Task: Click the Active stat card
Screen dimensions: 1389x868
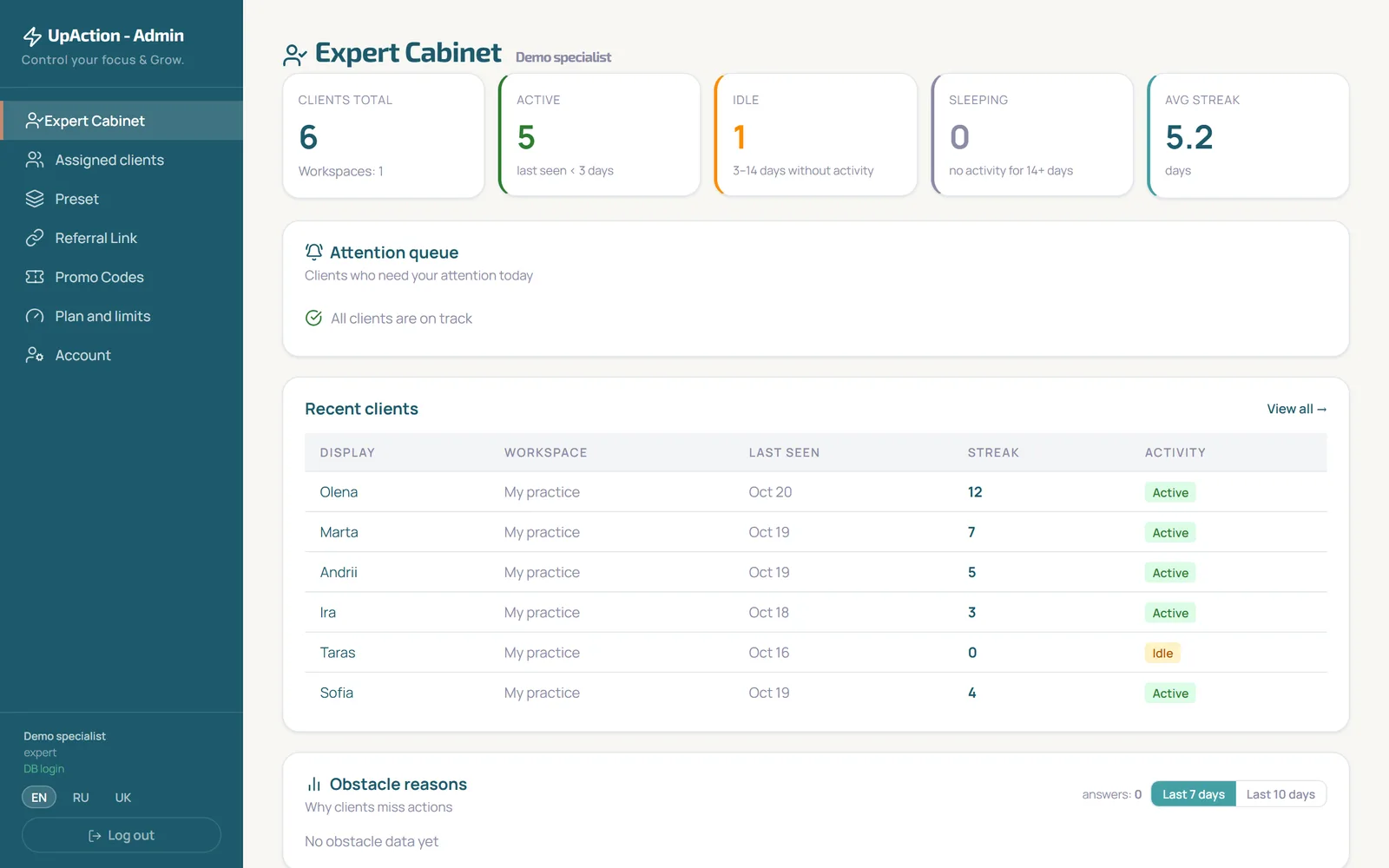Action: click(599, 135)
